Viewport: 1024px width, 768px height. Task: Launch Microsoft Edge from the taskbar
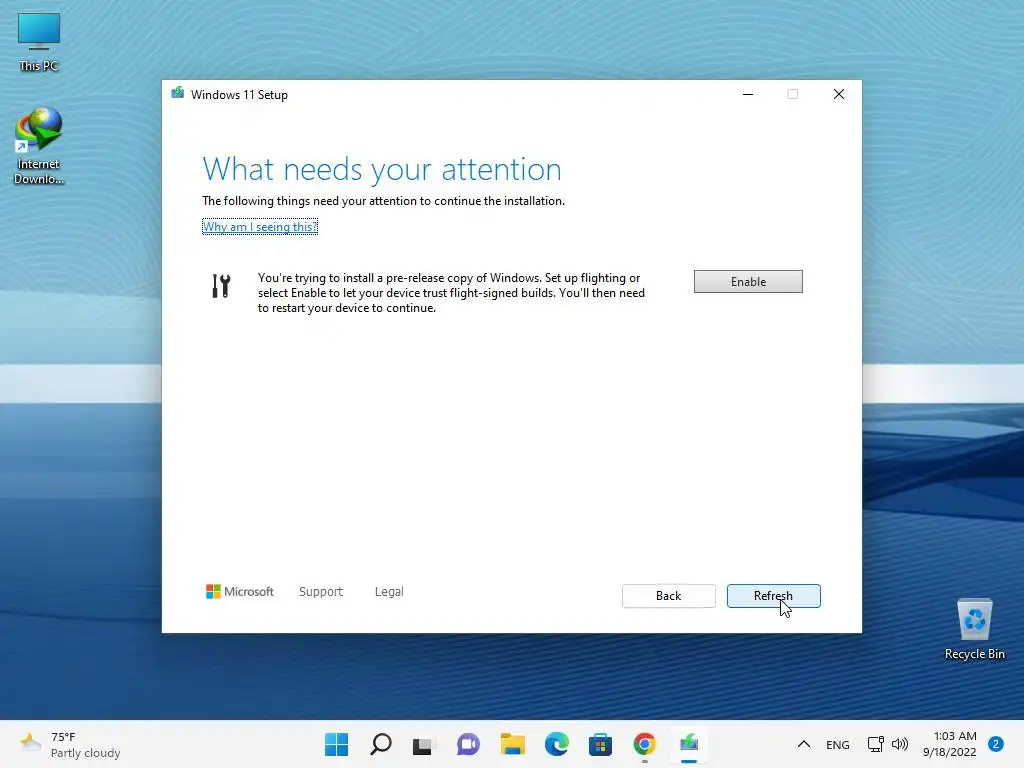click(556, 744)
